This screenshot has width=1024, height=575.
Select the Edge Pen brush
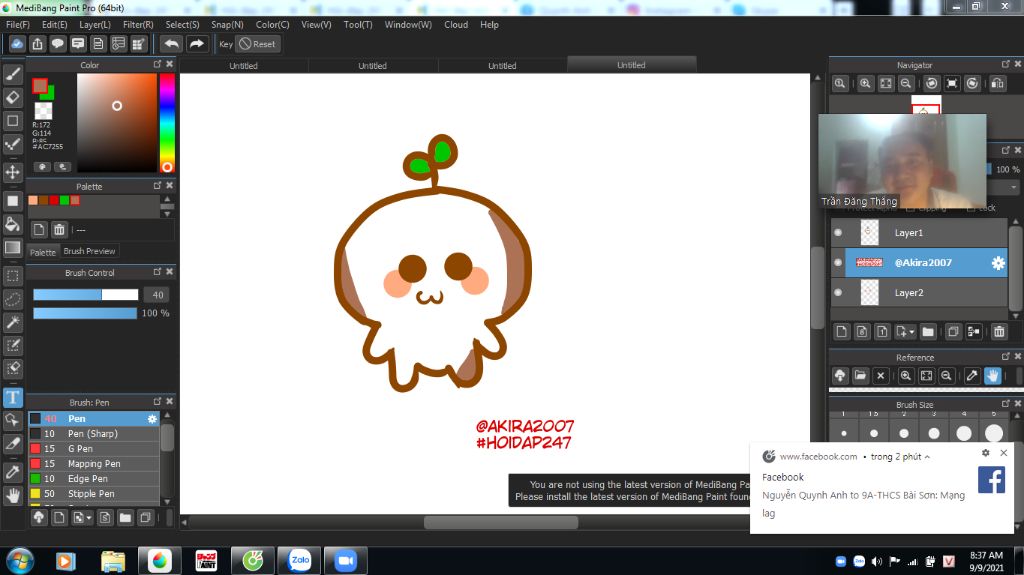tap(93, 479)
